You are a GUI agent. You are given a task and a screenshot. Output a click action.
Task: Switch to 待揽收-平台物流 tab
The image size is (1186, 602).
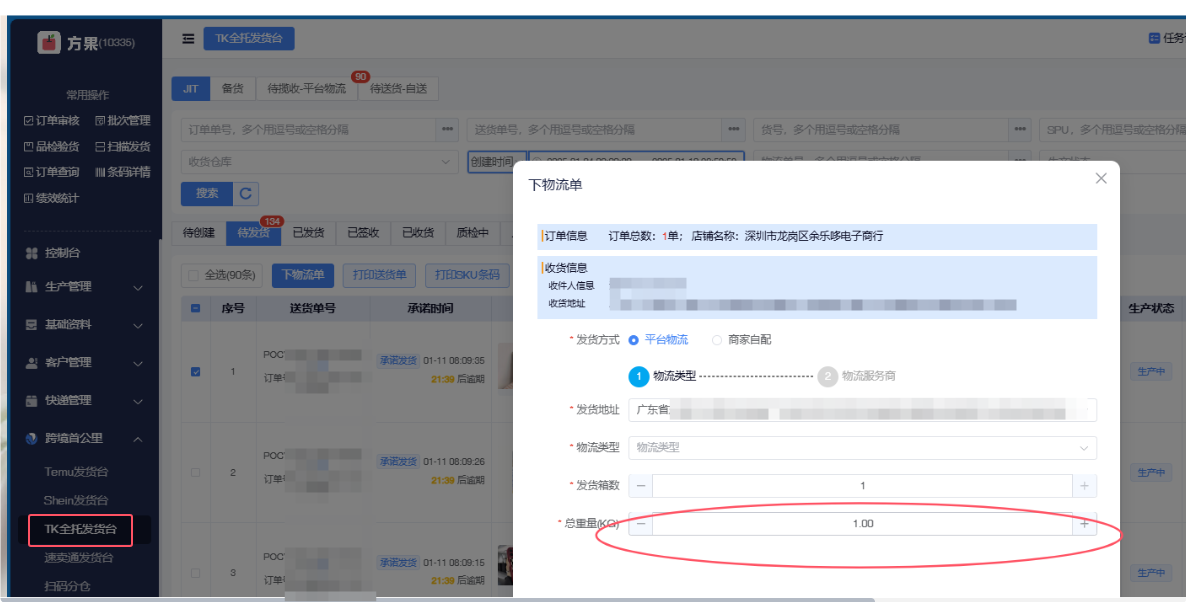point(306,88)
